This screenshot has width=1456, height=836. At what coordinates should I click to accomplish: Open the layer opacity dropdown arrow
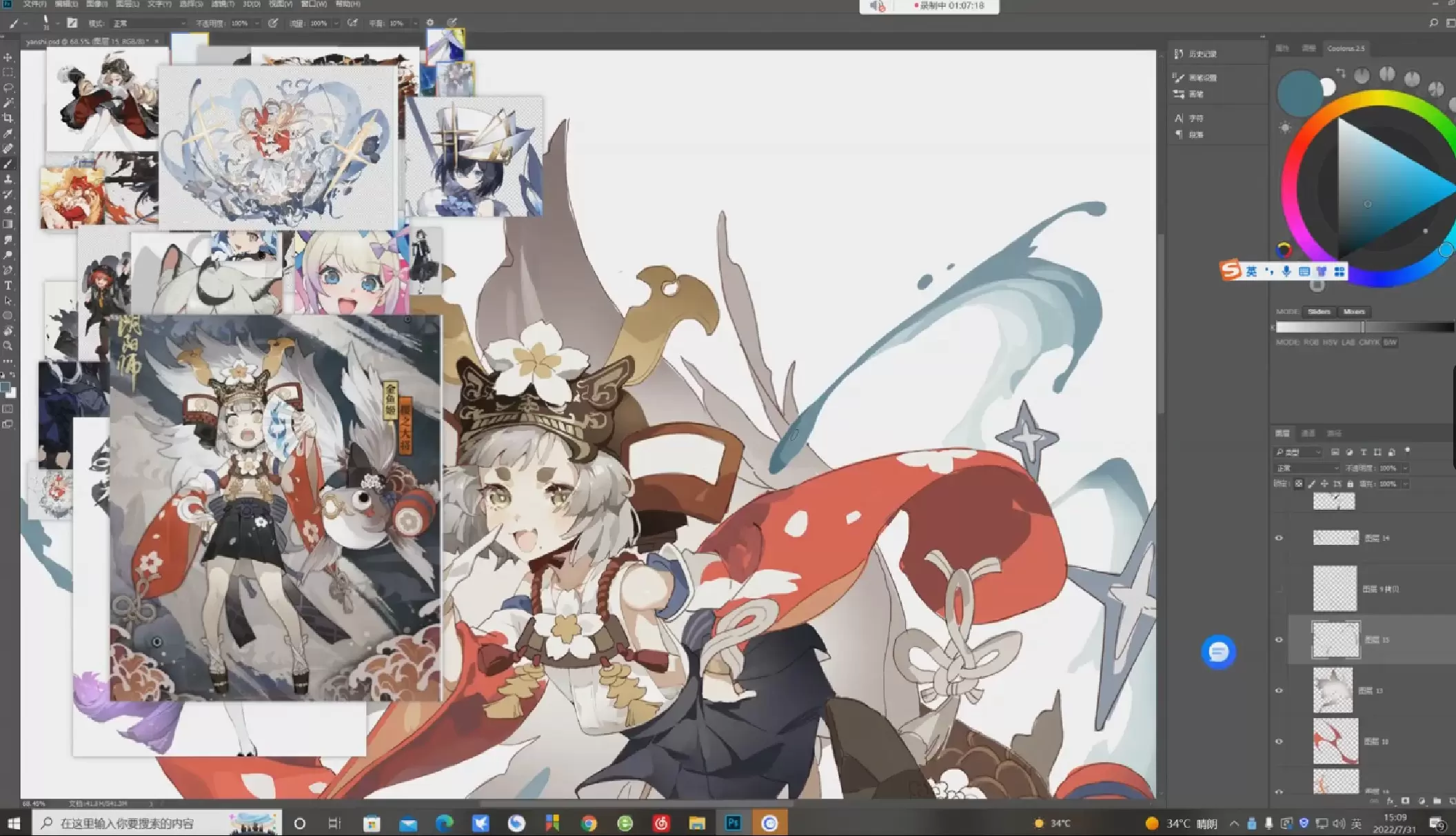pyautogui.click(x=1406, y=468)
